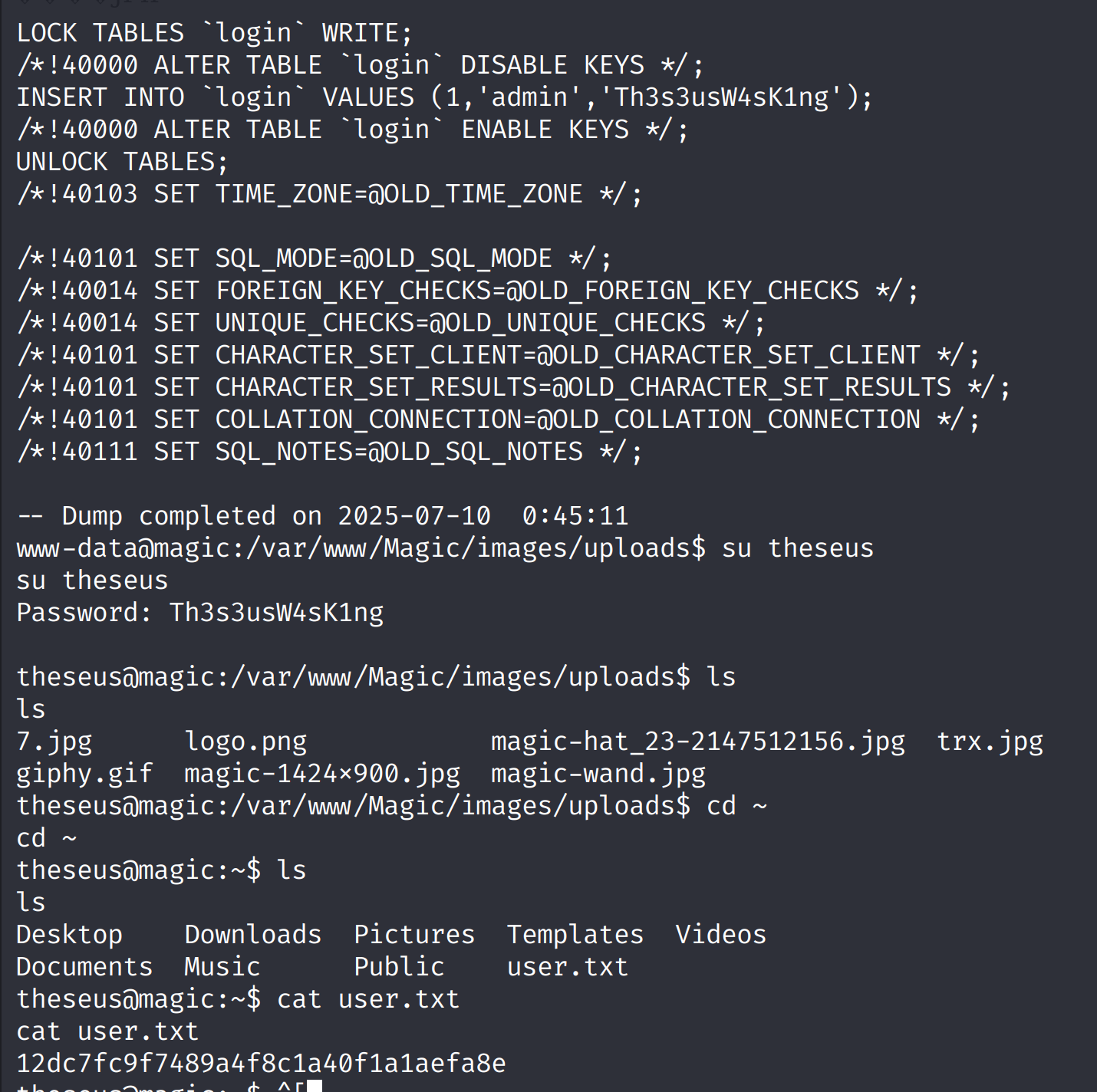The image size is (1097, 1092).
Task: Click the terminal cursor block at prompt
Action: pyautogui.click(x=314, y=1086)
